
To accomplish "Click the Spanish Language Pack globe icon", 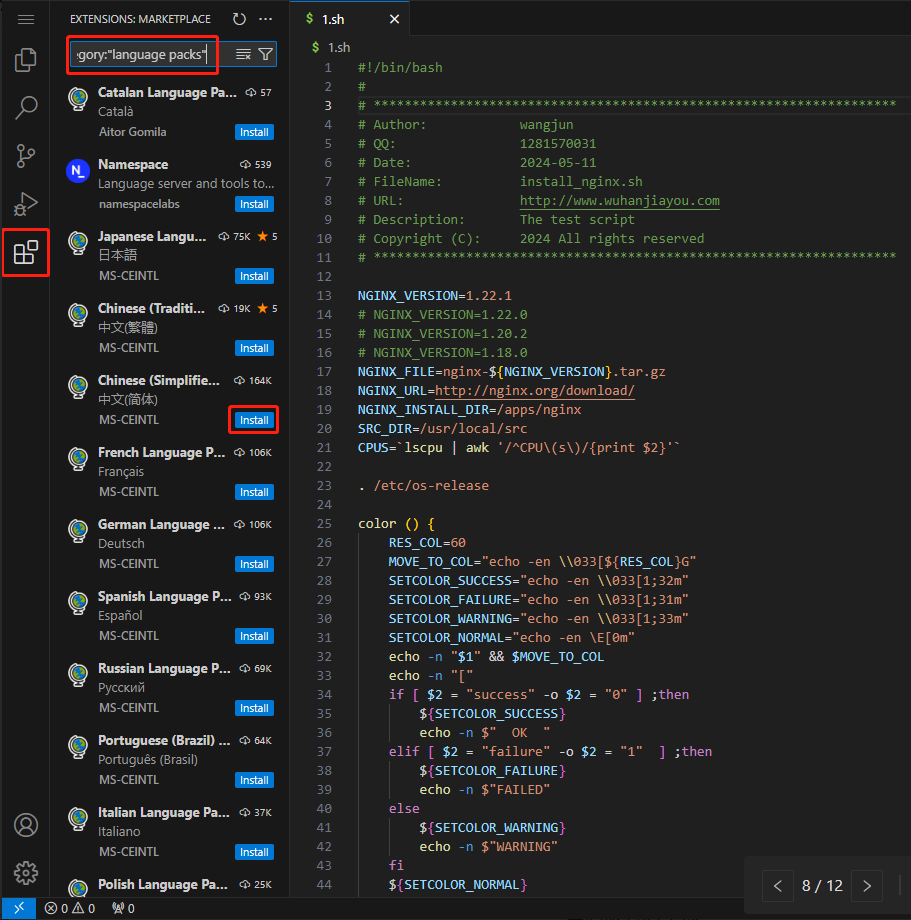I will tap(78, 603).
